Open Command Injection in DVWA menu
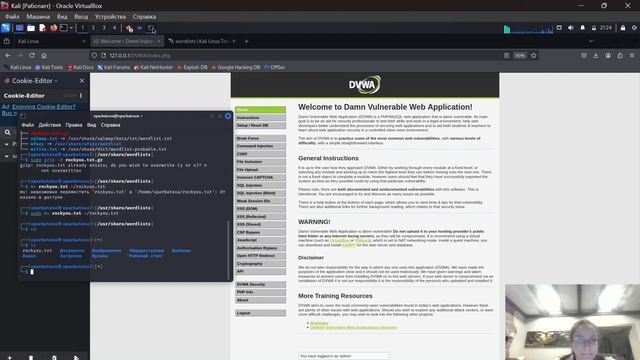The width and height of the screenshot is (640, 360). pyautogui.click(x=260, y=146)
